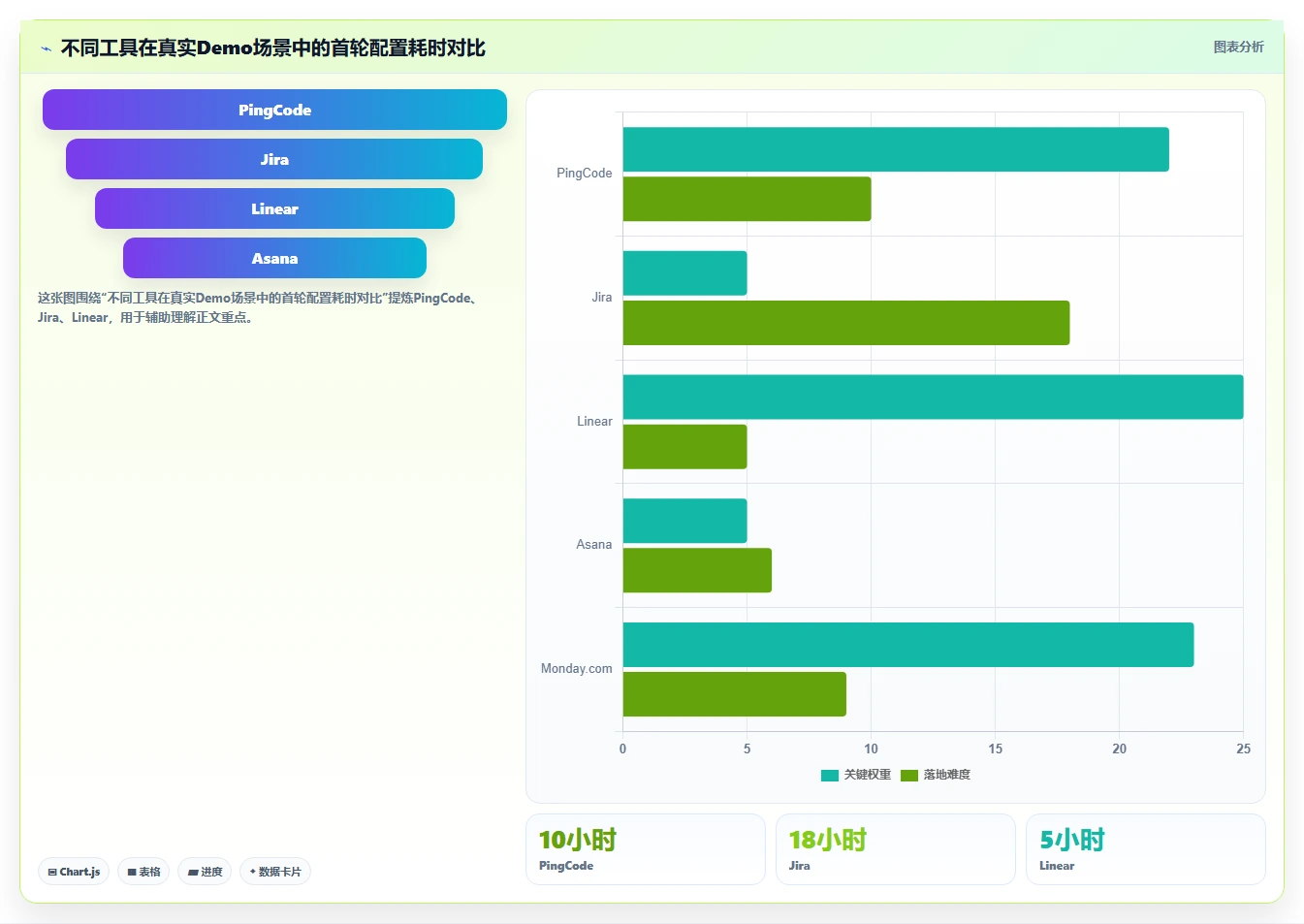Click the x-axis value 0
This screenshot has height=924, width=1304.
tap(622, 749)
